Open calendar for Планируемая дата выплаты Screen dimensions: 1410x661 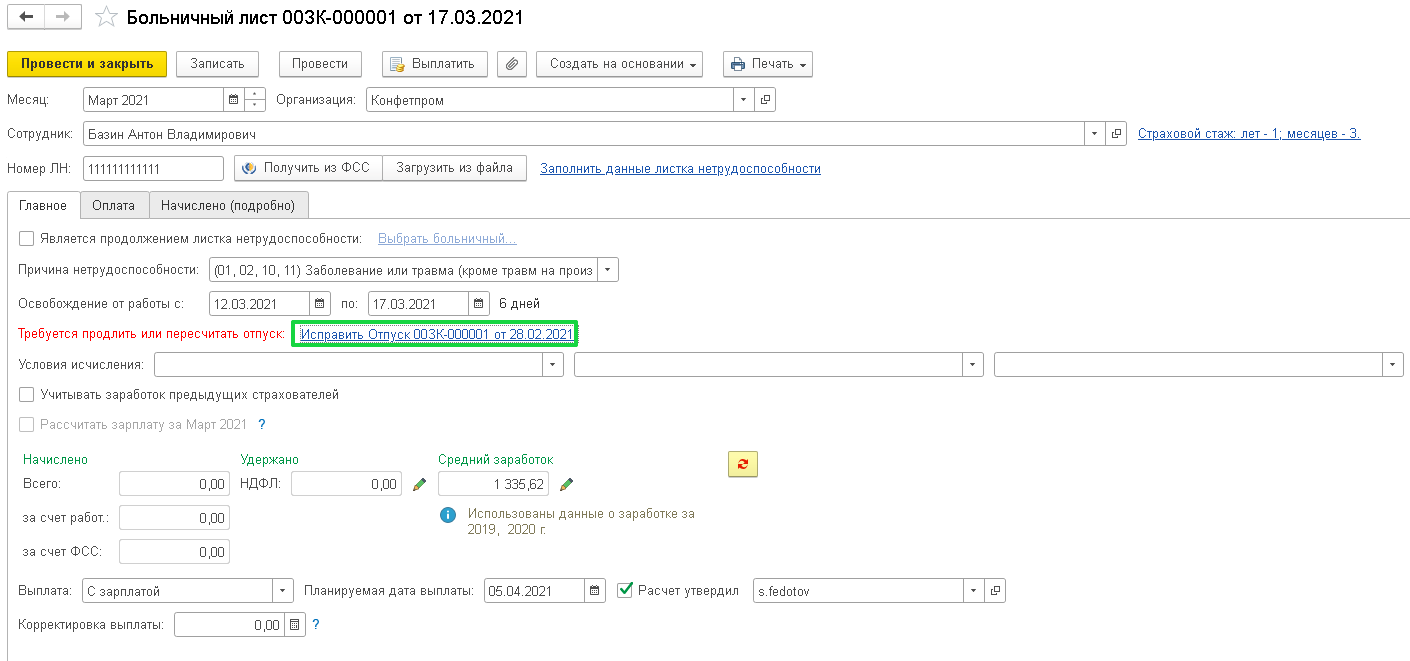[x=595, y=591]
